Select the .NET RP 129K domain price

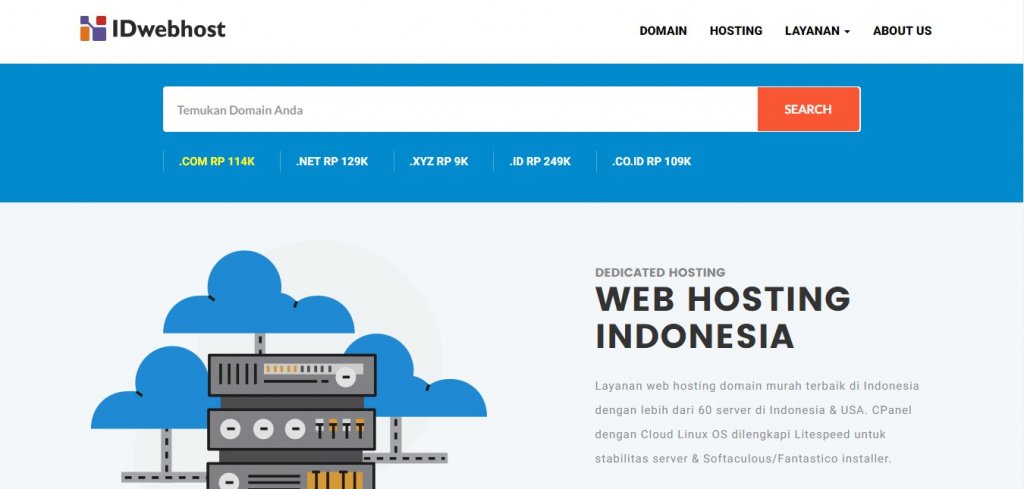(332, 161)
